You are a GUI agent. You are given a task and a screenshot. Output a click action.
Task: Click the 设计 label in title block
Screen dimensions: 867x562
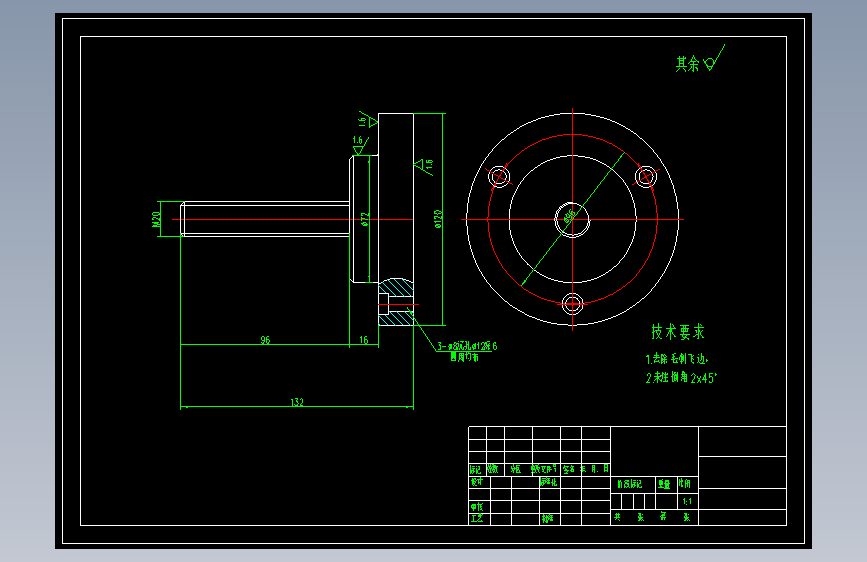(x=476, y=482)
